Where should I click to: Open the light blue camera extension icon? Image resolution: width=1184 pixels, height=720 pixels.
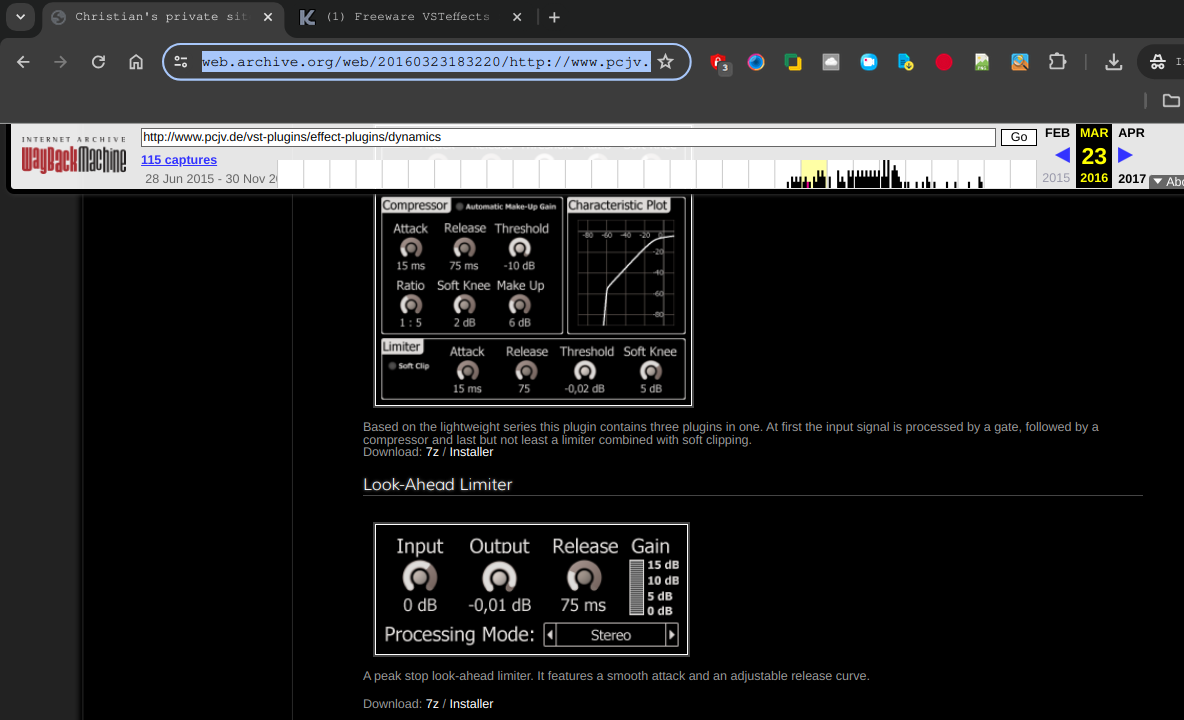click(x=868, y=62)
